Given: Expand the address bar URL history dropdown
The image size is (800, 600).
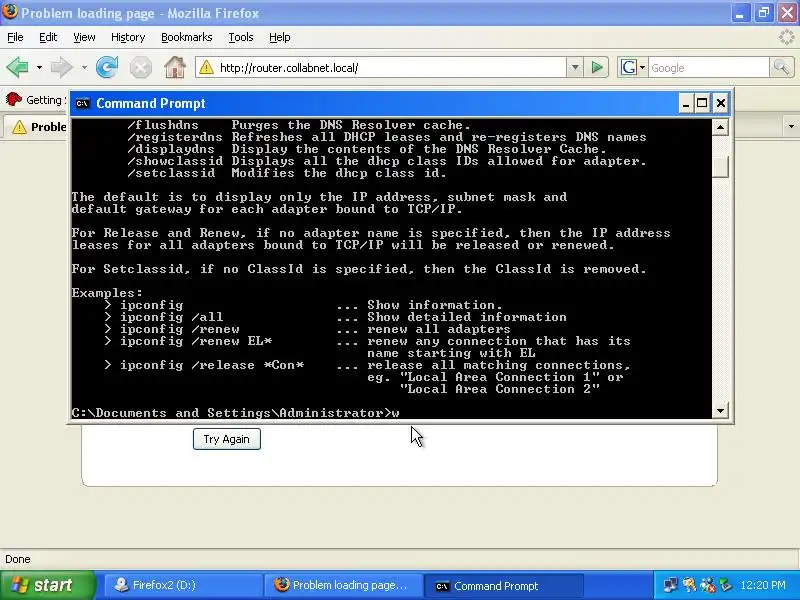Looking at the screenshot, I should coord(575,67).
